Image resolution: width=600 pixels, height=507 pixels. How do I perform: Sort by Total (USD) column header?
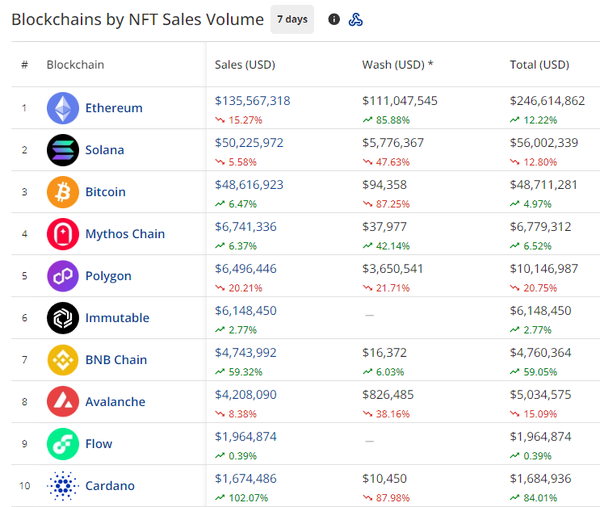tap(539, 65)
